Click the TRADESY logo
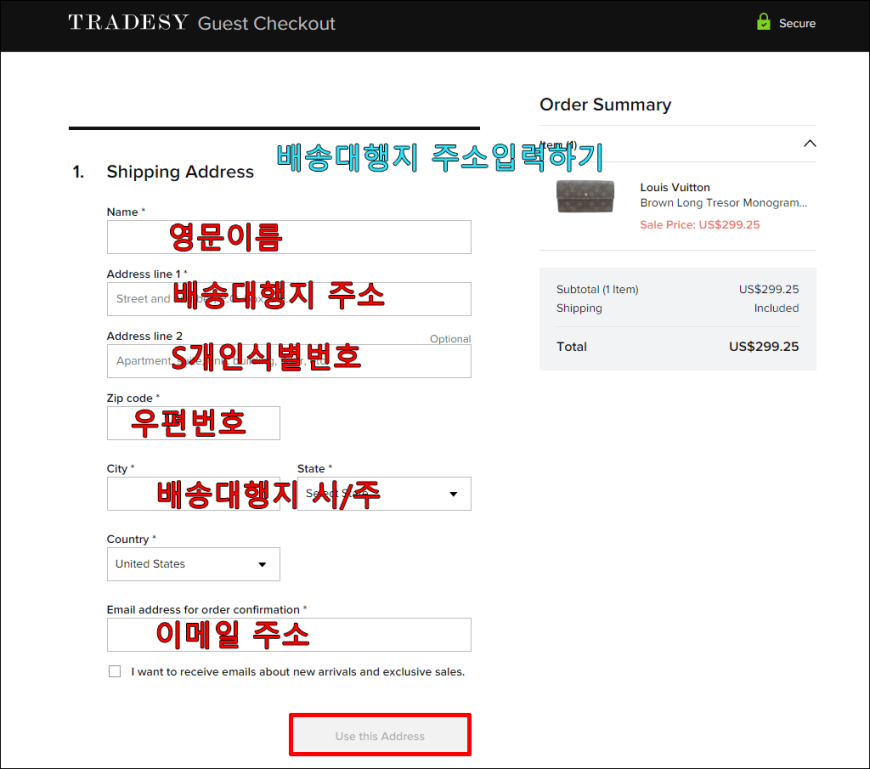 coord(128,22)
